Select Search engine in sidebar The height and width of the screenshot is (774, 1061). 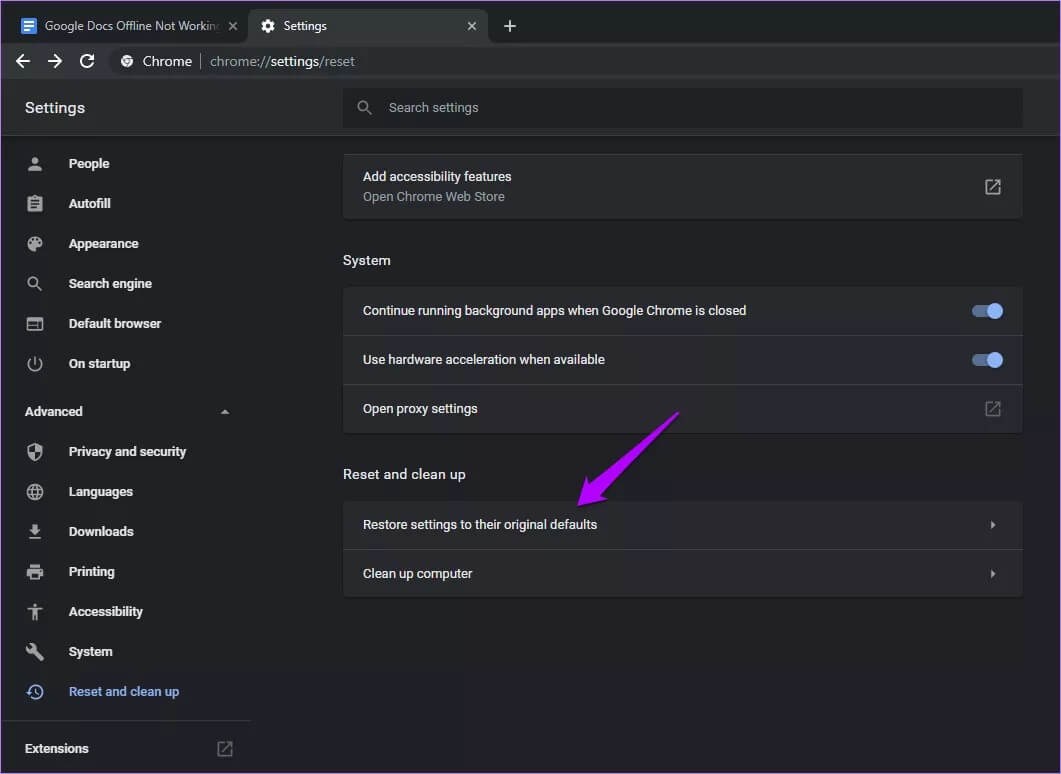coord(110,284)
